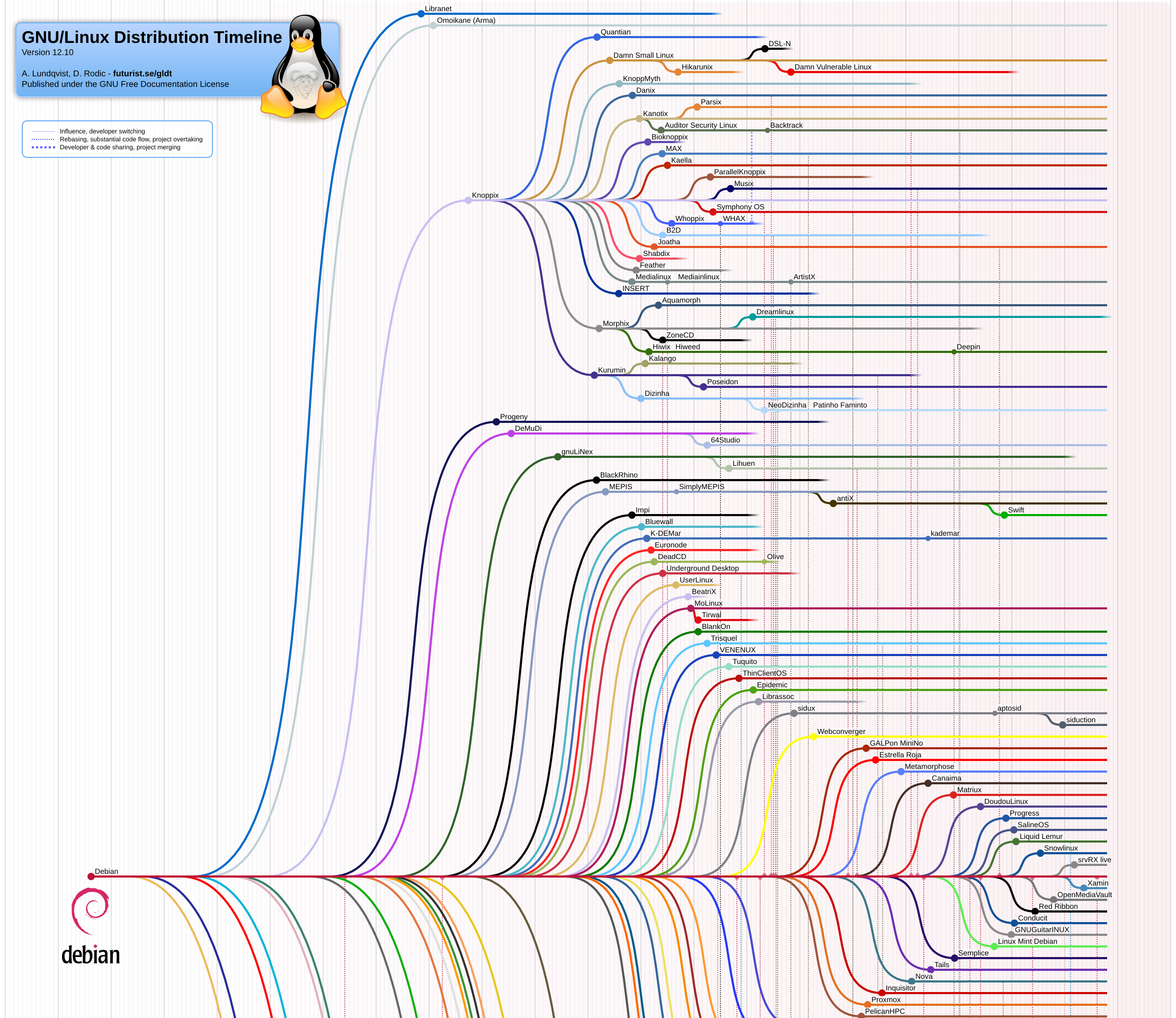1176x1018 pixels.
Task: Click the 'SimplyMEPIS' label
Action: pos(702,486)
